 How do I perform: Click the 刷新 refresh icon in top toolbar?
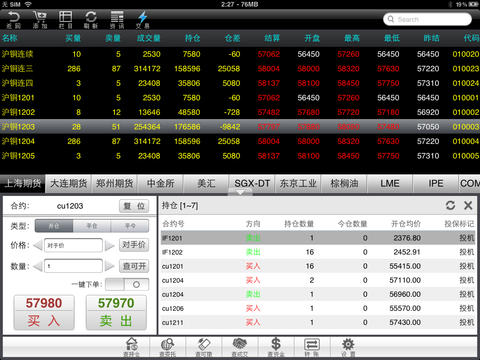[91, 20]
